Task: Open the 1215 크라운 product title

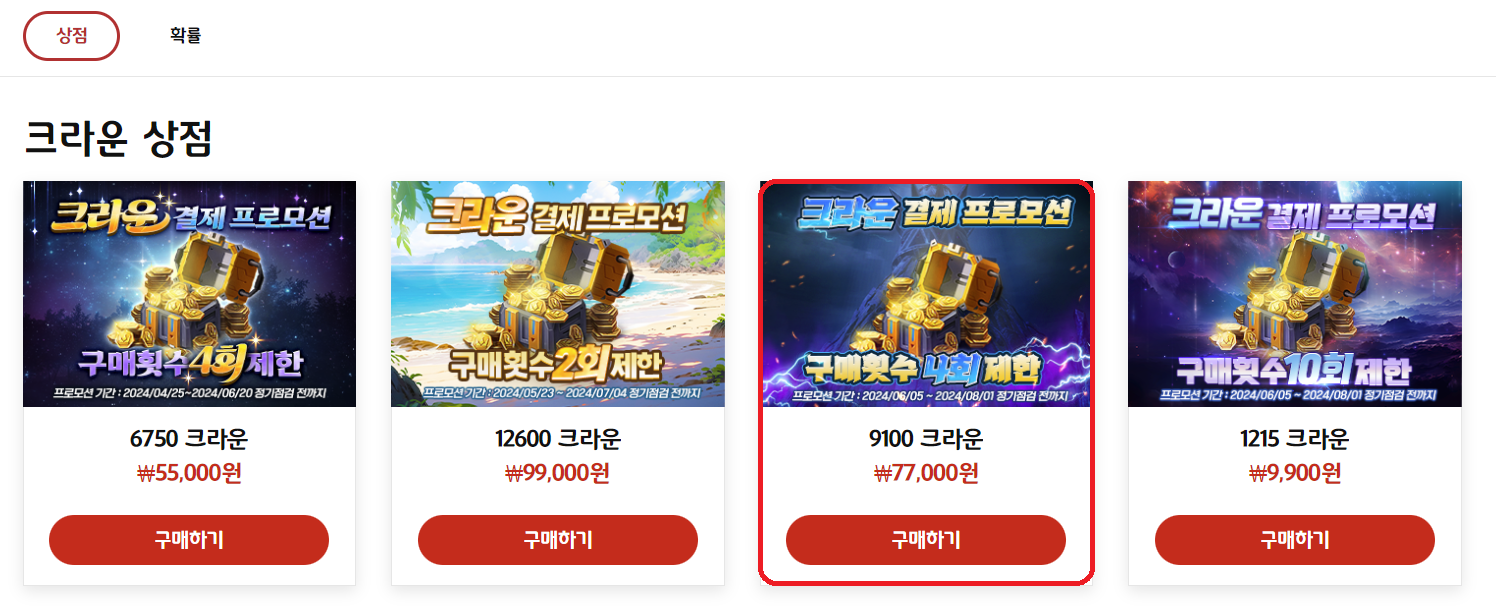Action: (x=1295, y=439)
